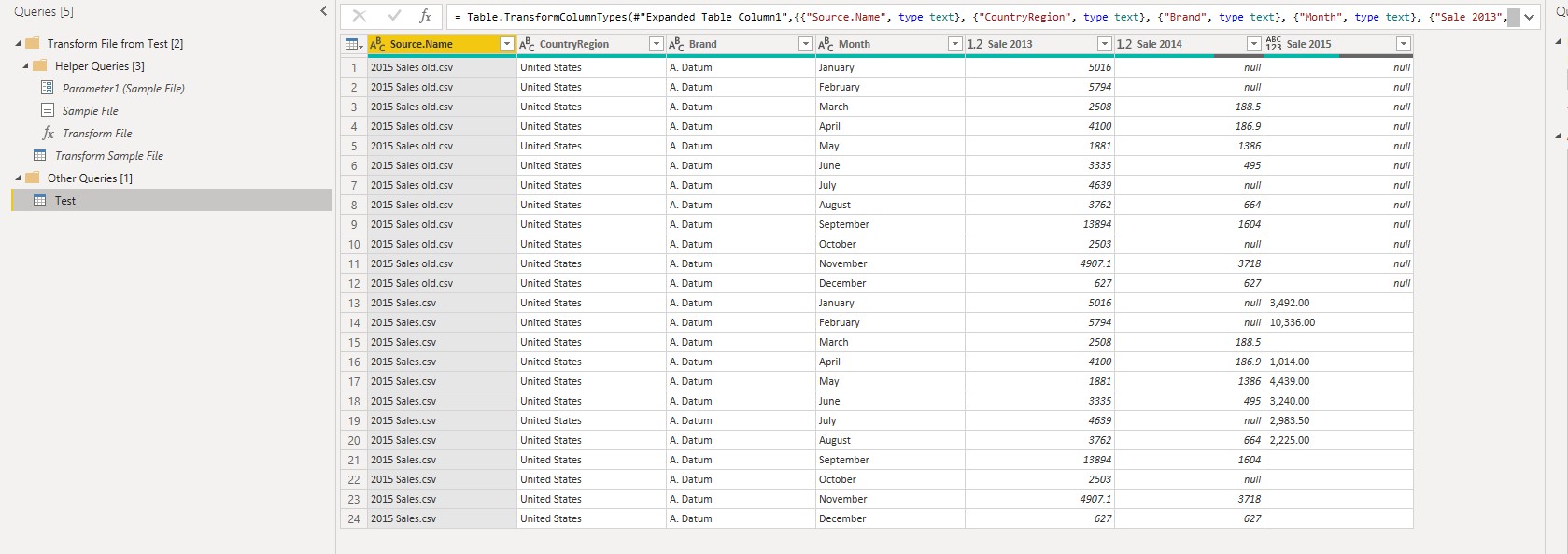Collapse the Helper Queries folder
The image size is (1568, 554).
25,66
